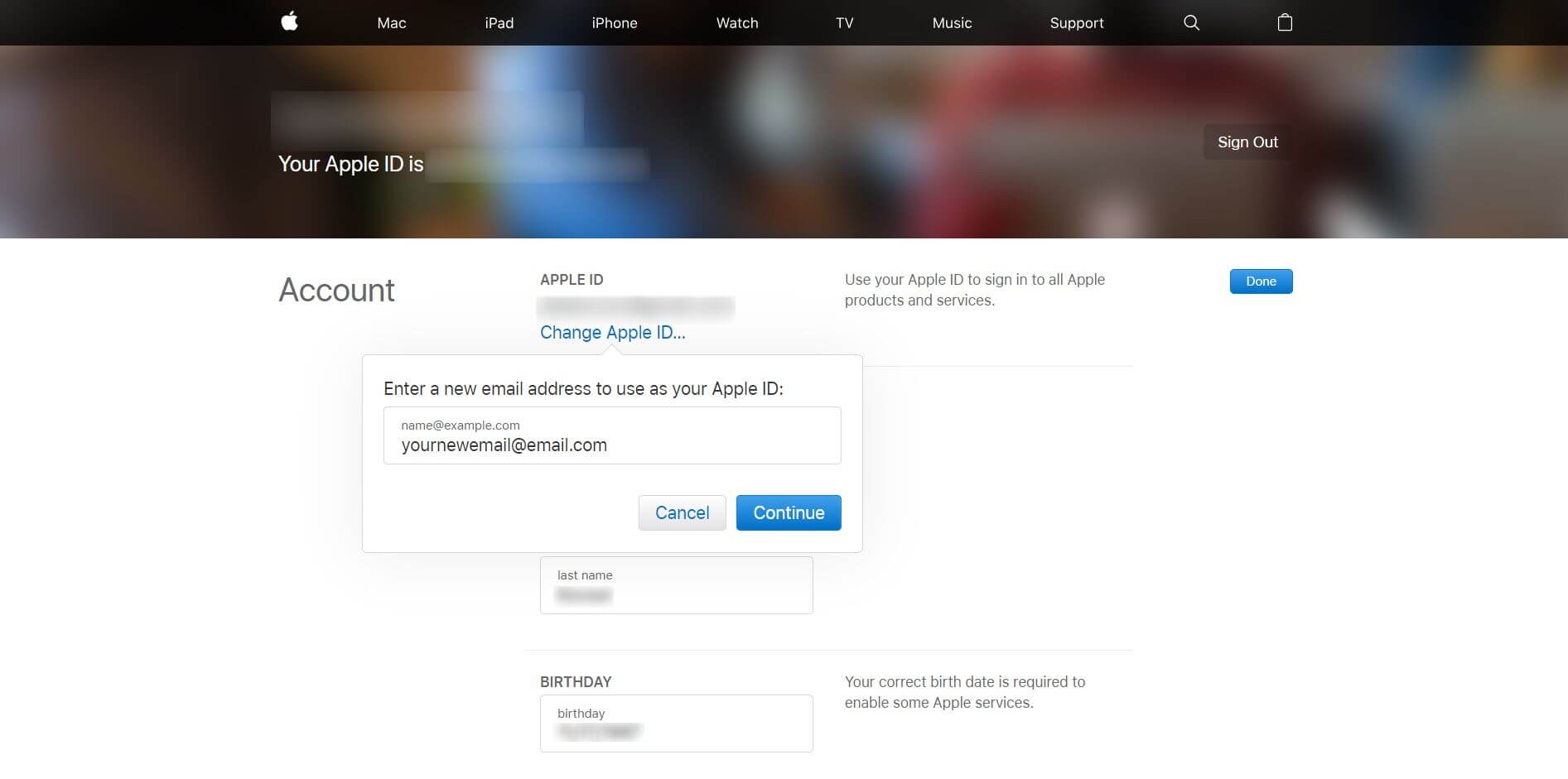Open the shopping bag icon
The height and width of the screenshot is (779, 1568).
click(x=1285, y=22)
